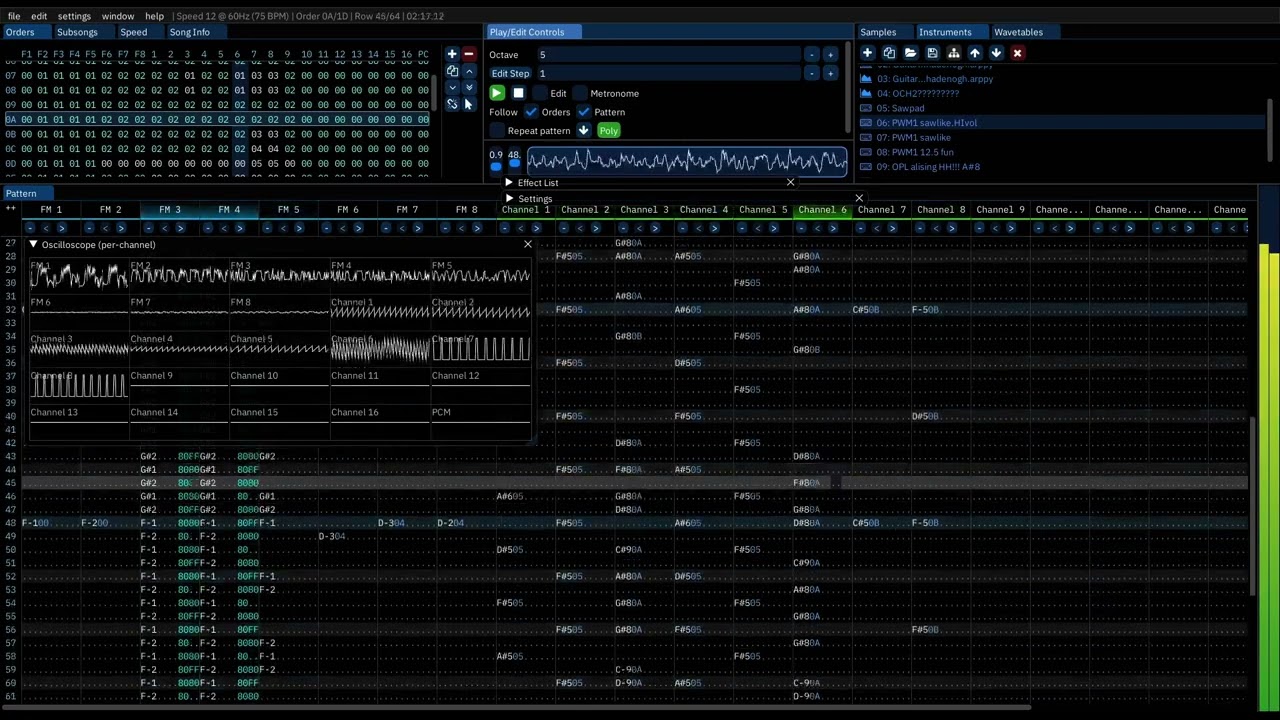Save the selected instrument

tap(932, 53)
